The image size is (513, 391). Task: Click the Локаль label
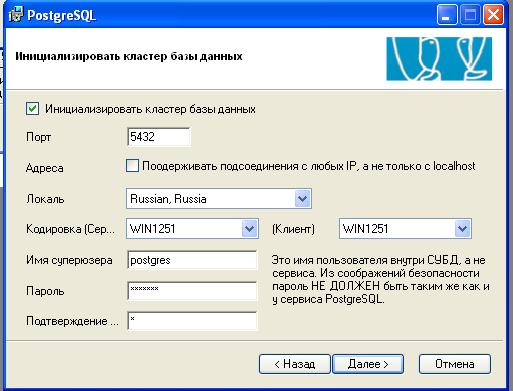pyautogui.click(x=45, y=199)
